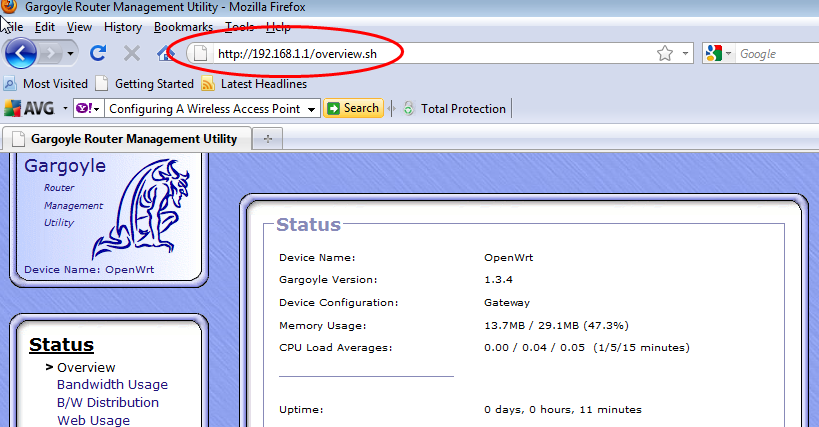Open the Google search engine selector icon
Viewport: 819px width, 427px height.
click(718, 53)
